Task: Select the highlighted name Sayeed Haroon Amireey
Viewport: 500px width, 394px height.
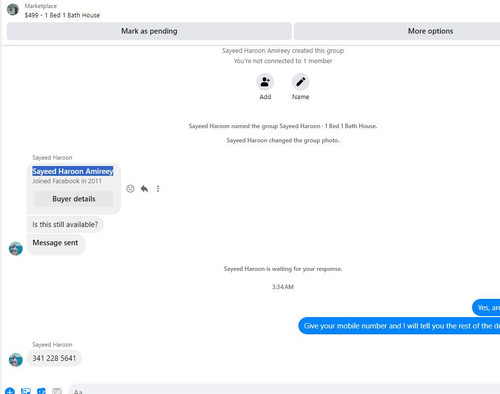Action: (73, 171)
